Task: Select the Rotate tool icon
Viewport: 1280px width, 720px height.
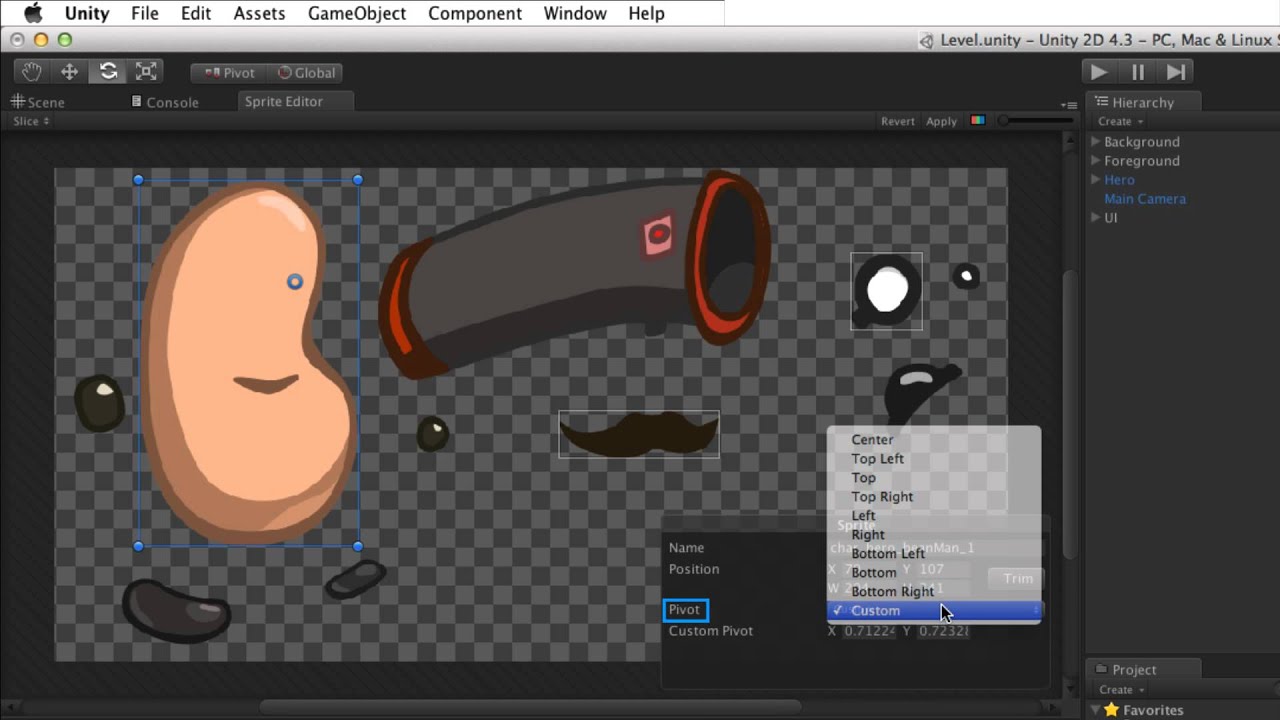Action: coord(108,72)
